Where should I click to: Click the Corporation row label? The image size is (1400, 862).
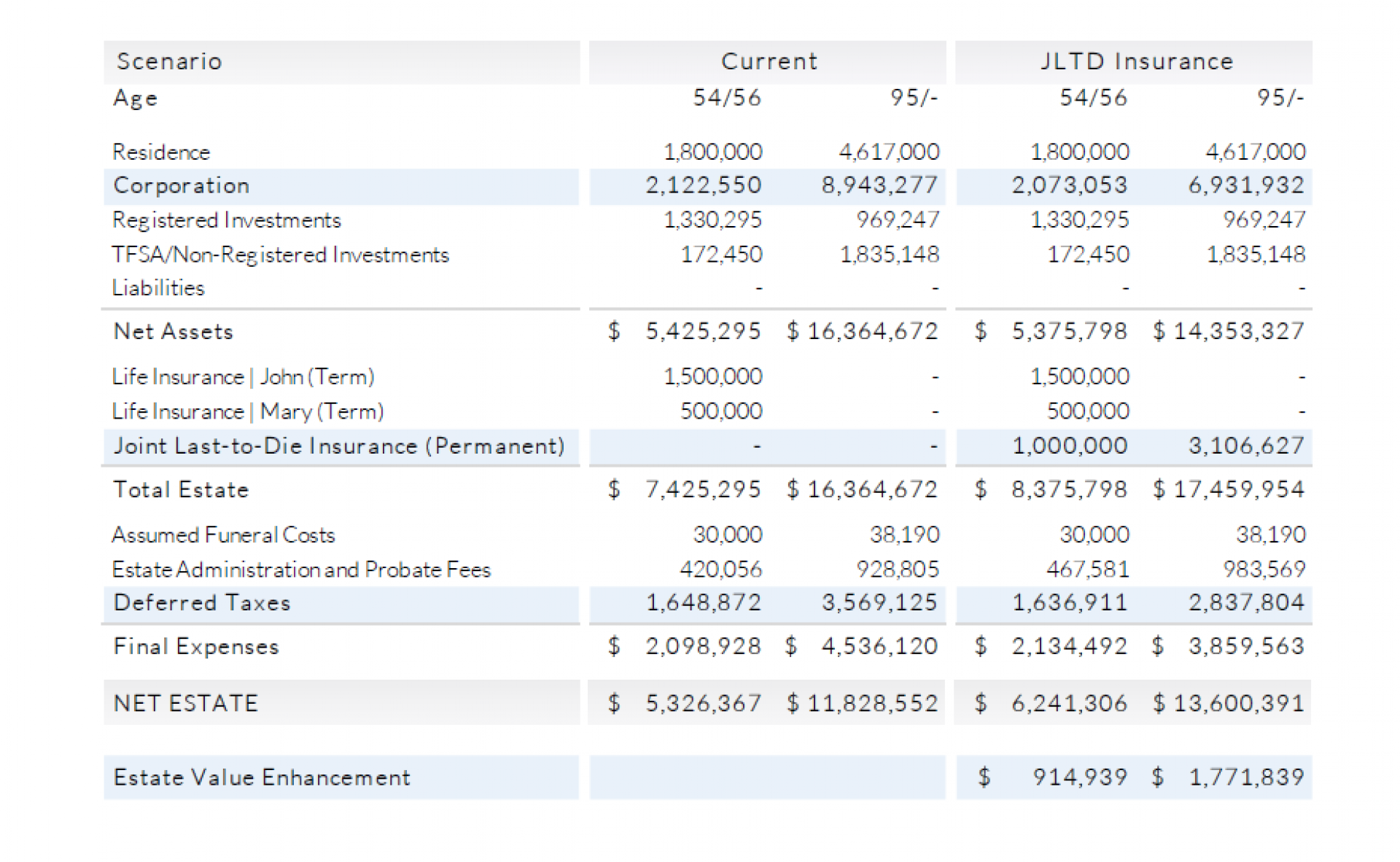(182, 186)
